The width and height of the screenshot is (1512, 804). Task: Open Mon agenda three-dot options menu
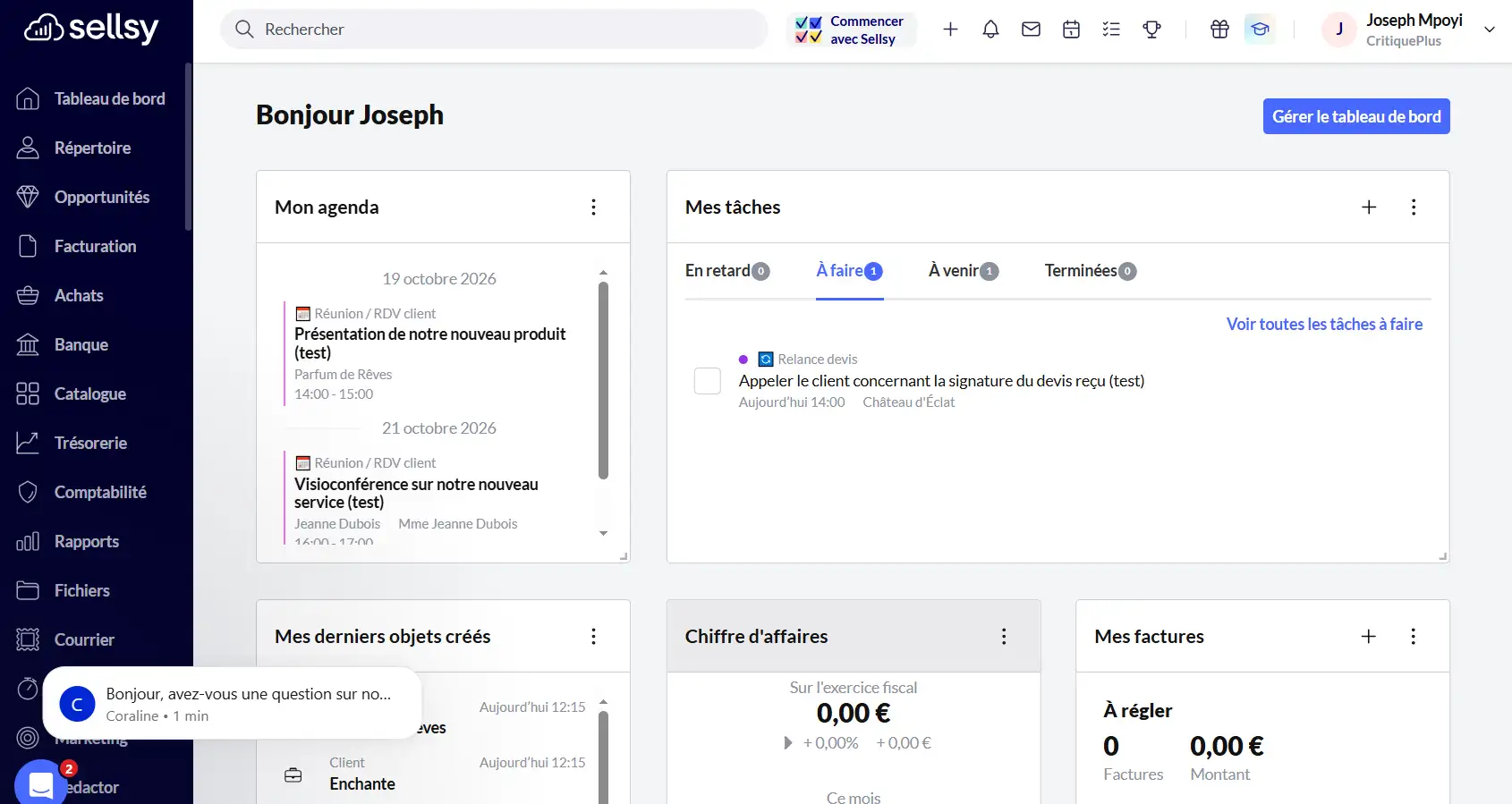point(593,207)
